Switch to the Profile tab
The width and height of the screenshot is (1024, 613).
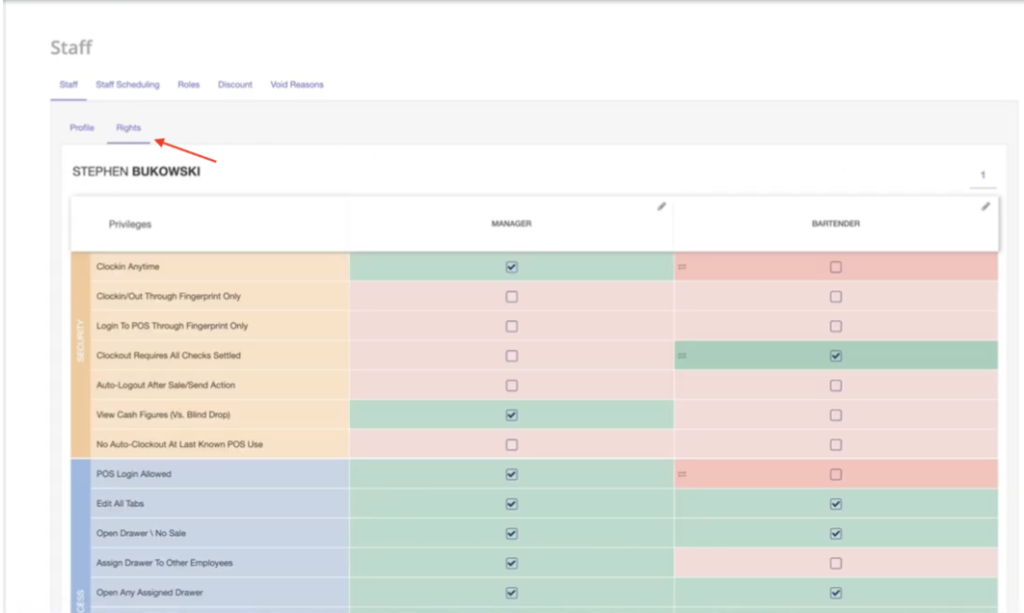click(x=81, y=128)
